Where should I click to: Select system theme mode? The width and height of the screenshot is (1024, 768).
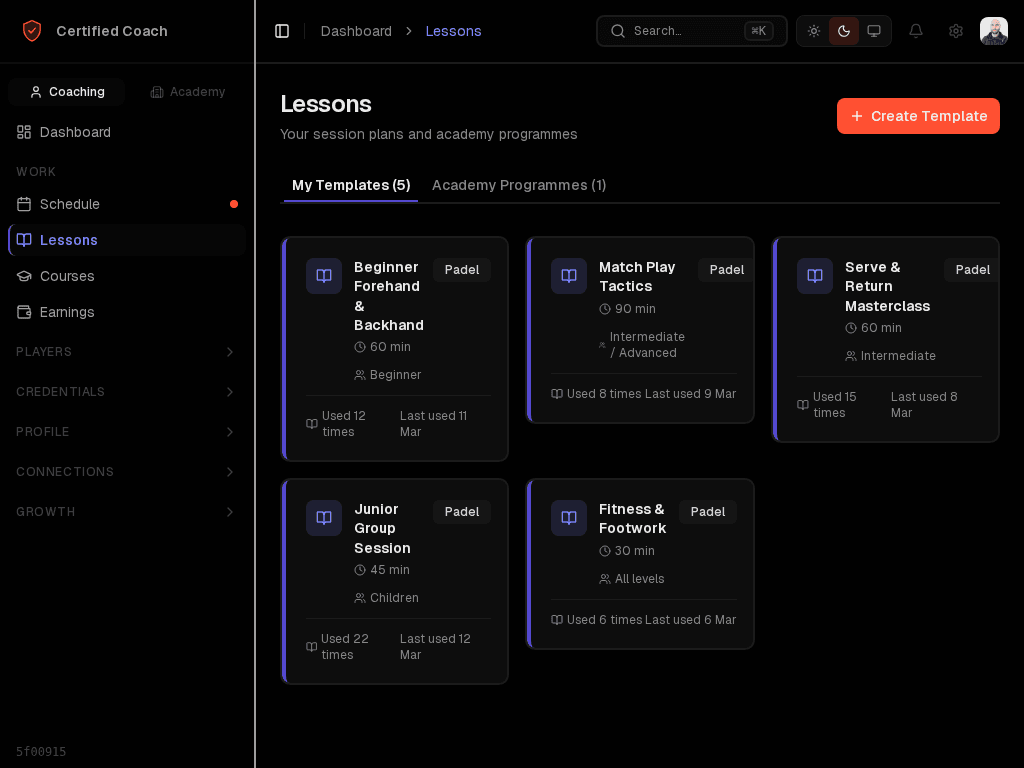(874, 31)
